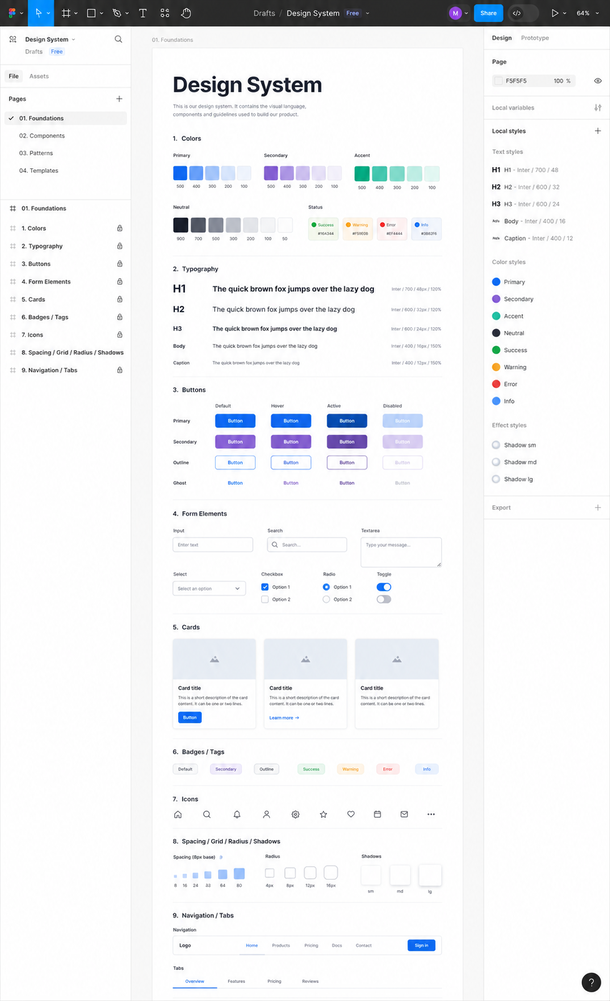Add a new page with plus icon
Image resolution: width=610 pixels, height=1001 pixels.
119,99
